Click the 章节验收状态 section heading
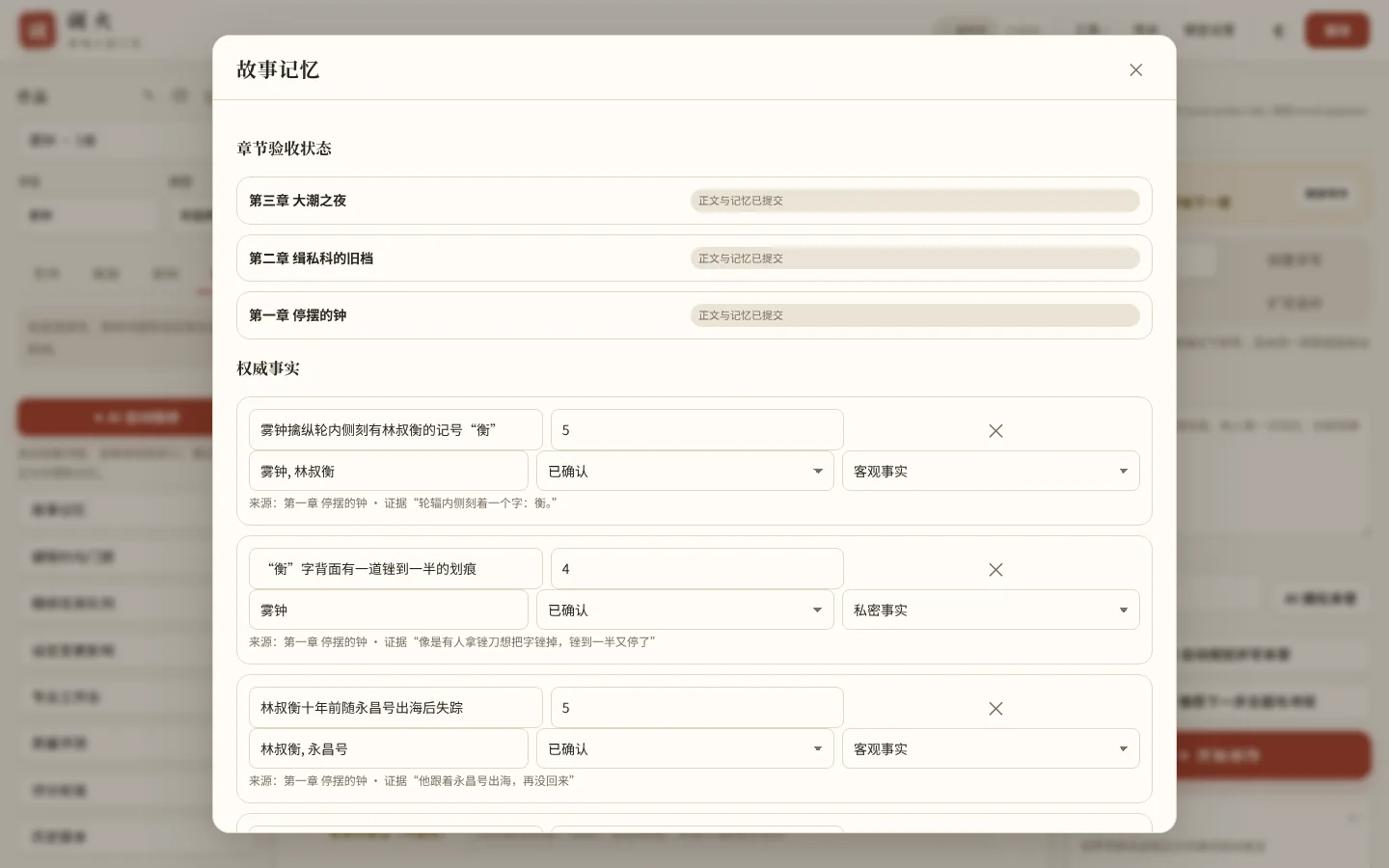The height and width of the screenshot is (868, 1389). point(285,149)
